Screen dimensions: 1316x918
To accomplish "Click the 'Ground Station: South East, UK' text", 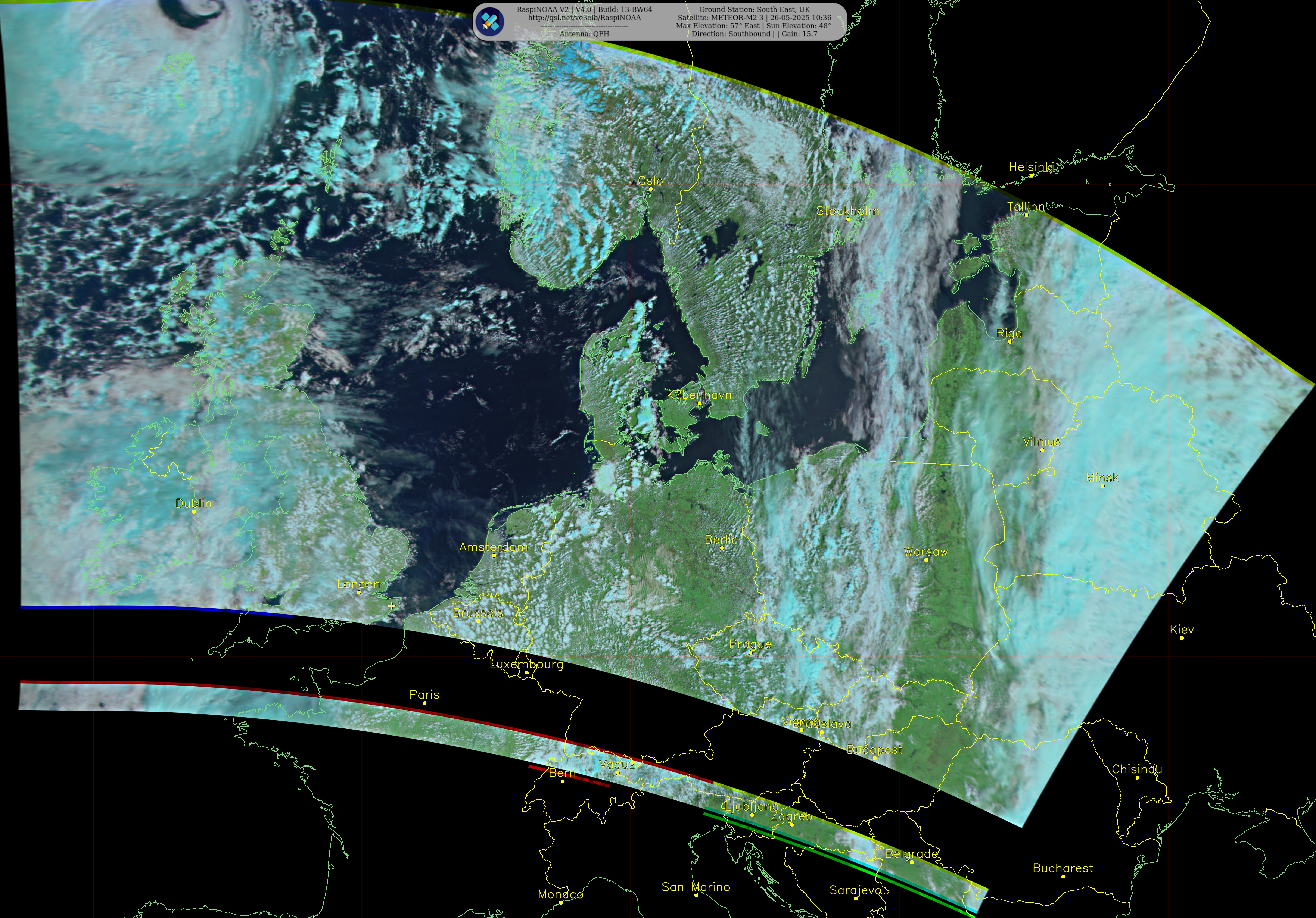I will coord(754,10).
